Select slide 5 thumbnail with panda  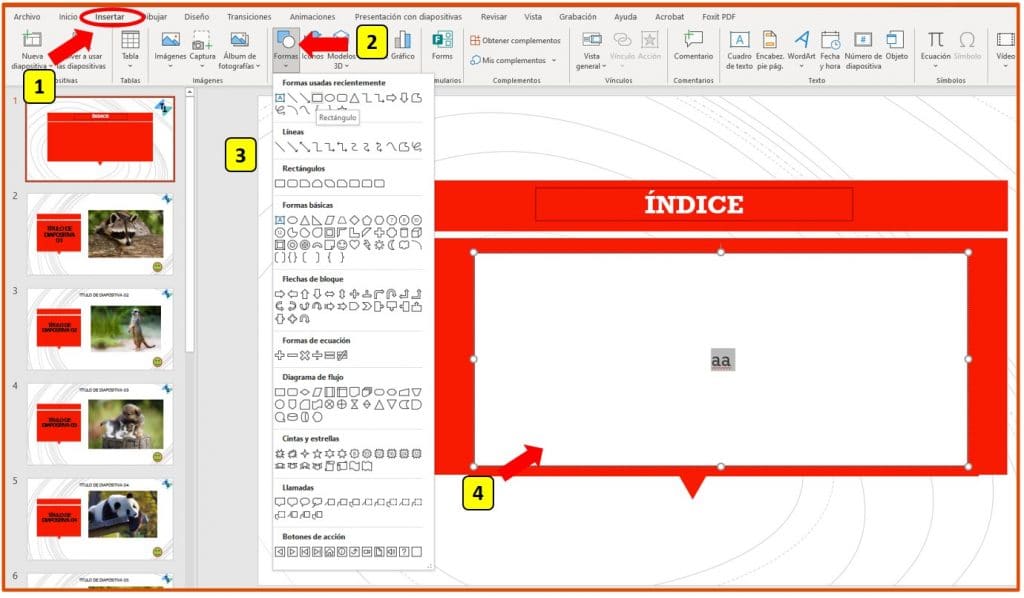100,519
